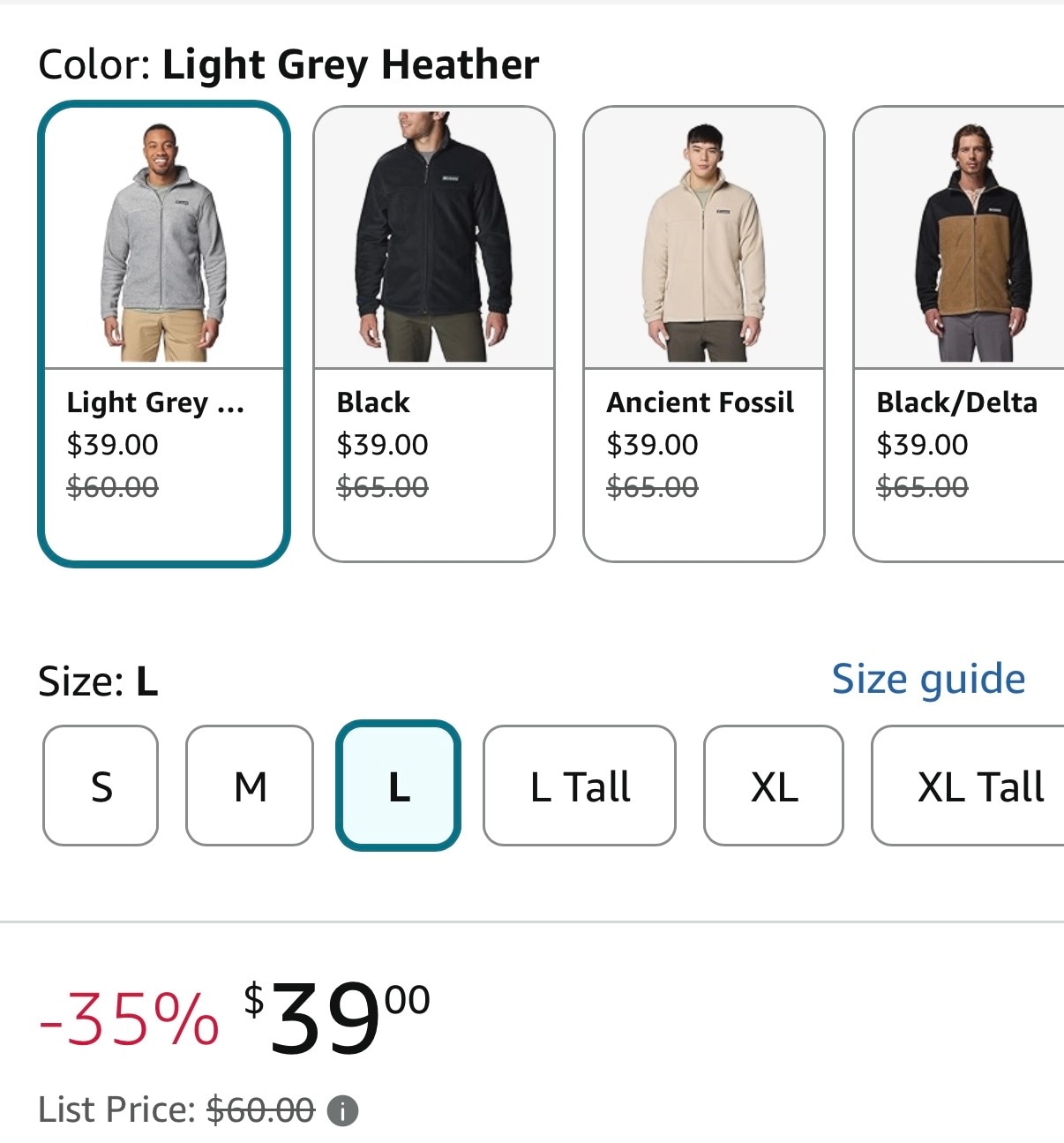Click the $39.00 current price
1064x1143 pixels.
pos(337,1019)
